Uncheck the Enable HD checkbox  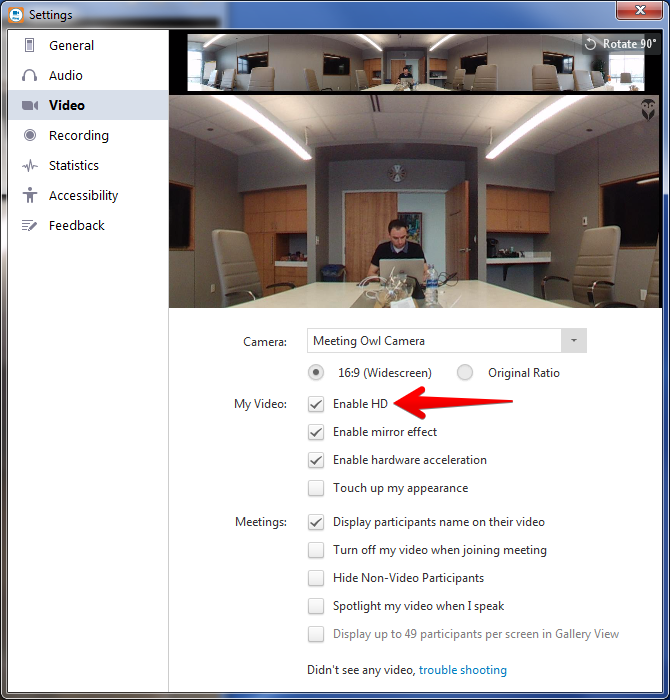pyautogui.click(x=316, y=404)
